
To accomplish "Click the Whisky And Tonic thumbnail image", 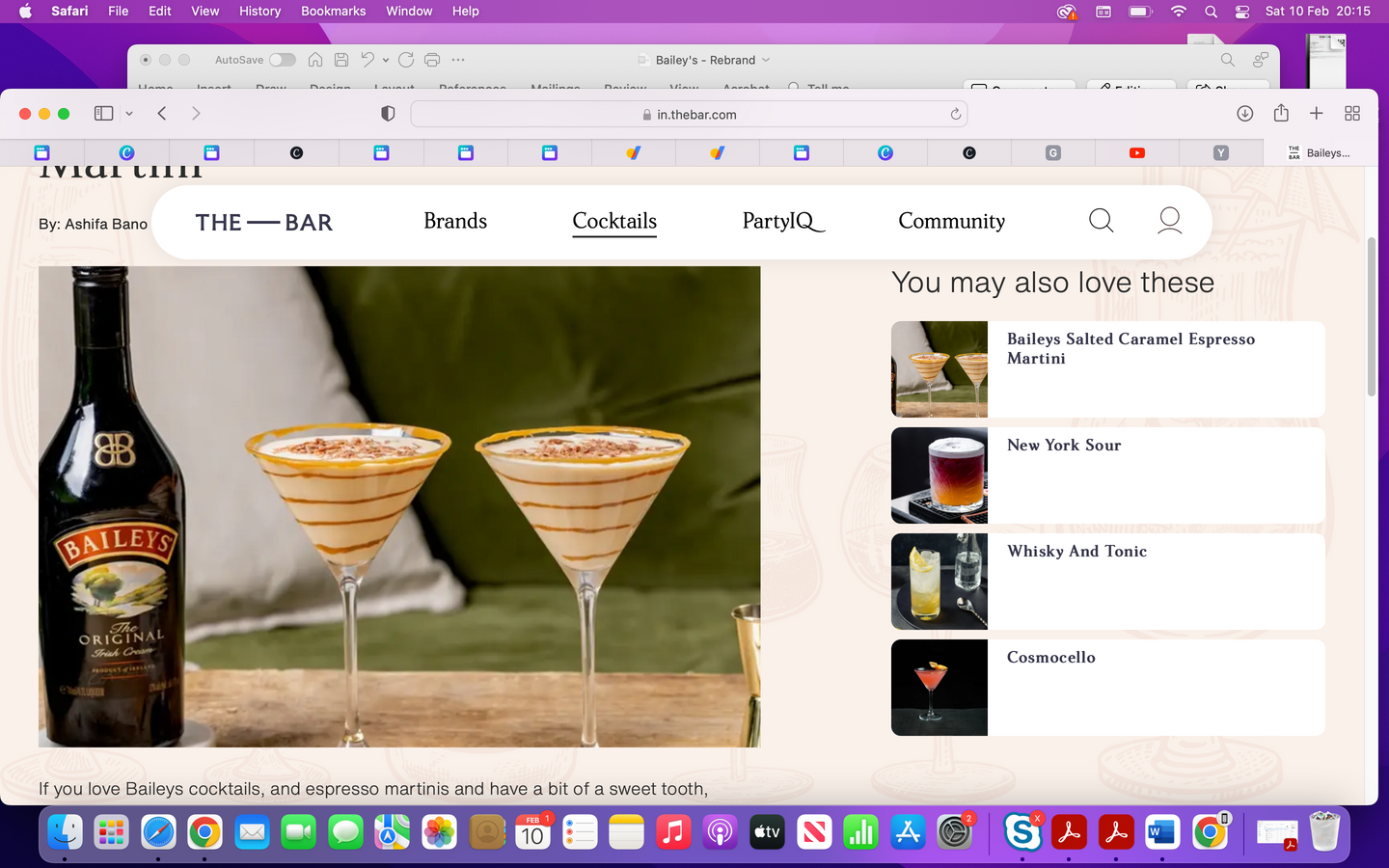I will [940, 582].
